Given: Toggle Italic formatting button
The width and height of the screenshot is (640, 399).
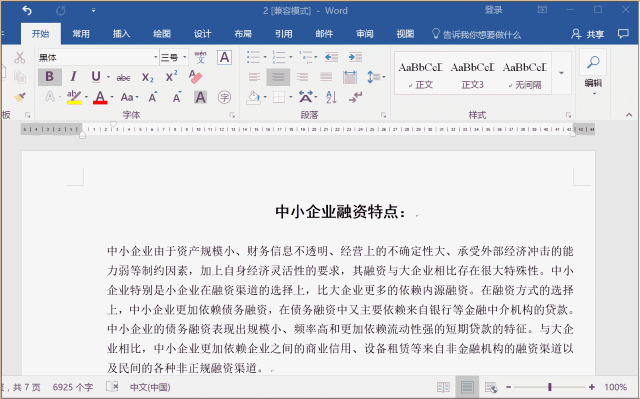Looking at the screenshot, I should [73, 77].
